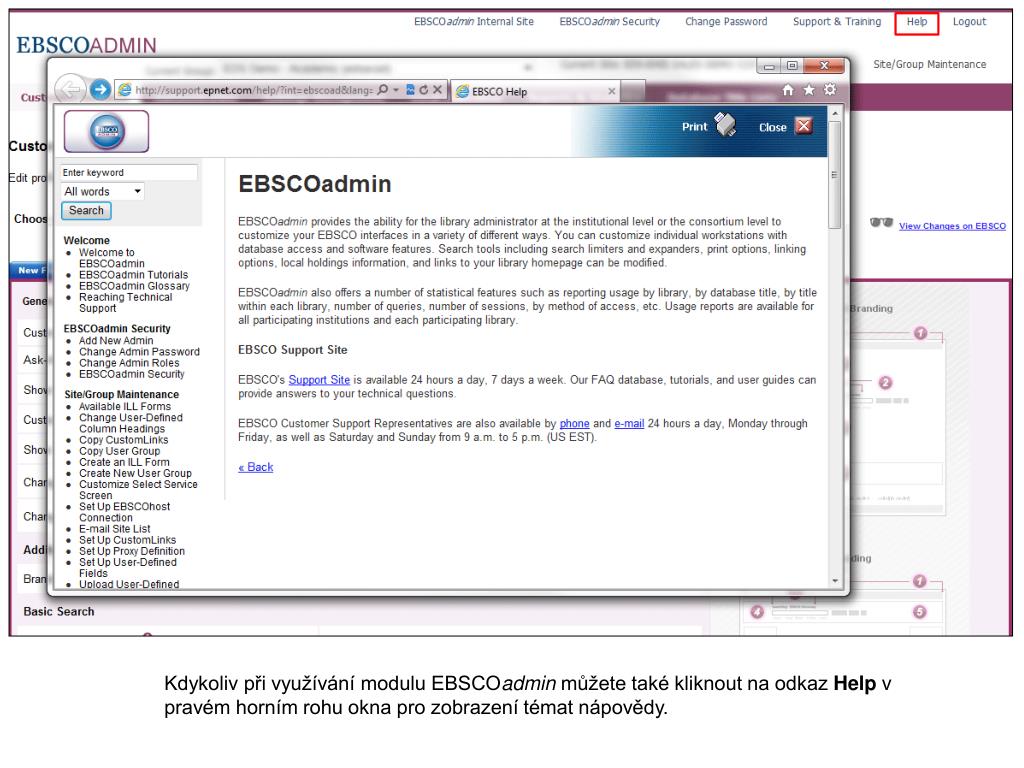Select the EBSCO Help tab
The image size is (1024, 768).
536,91
